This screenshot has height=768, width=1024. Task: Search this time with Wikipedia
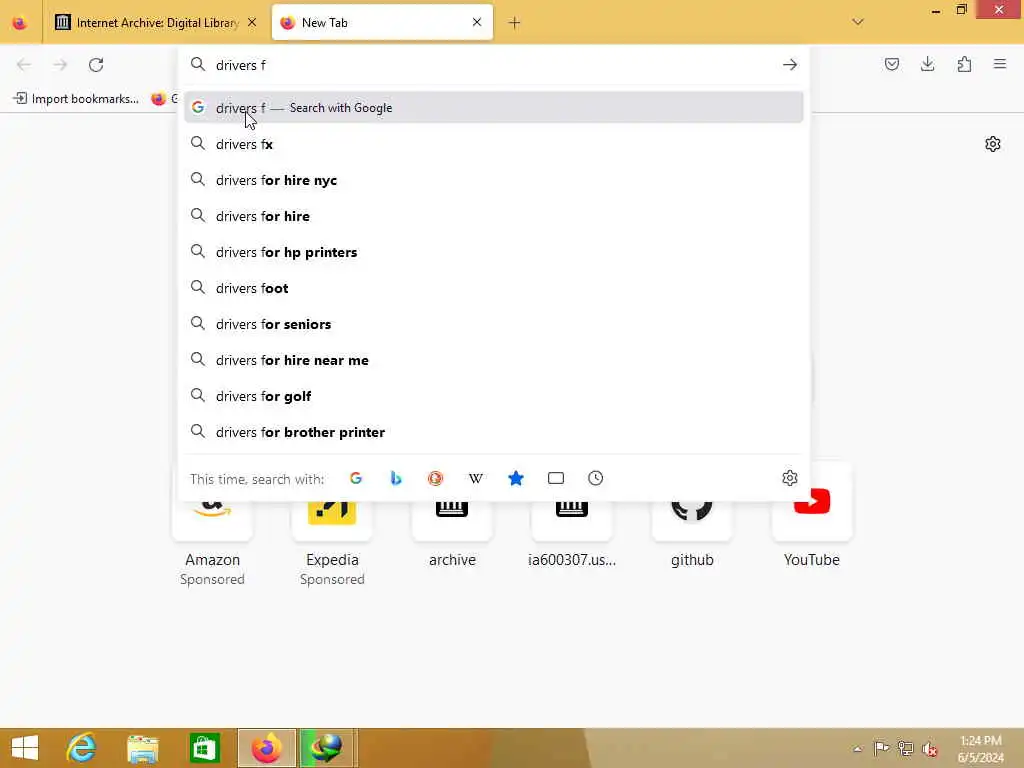476,478
